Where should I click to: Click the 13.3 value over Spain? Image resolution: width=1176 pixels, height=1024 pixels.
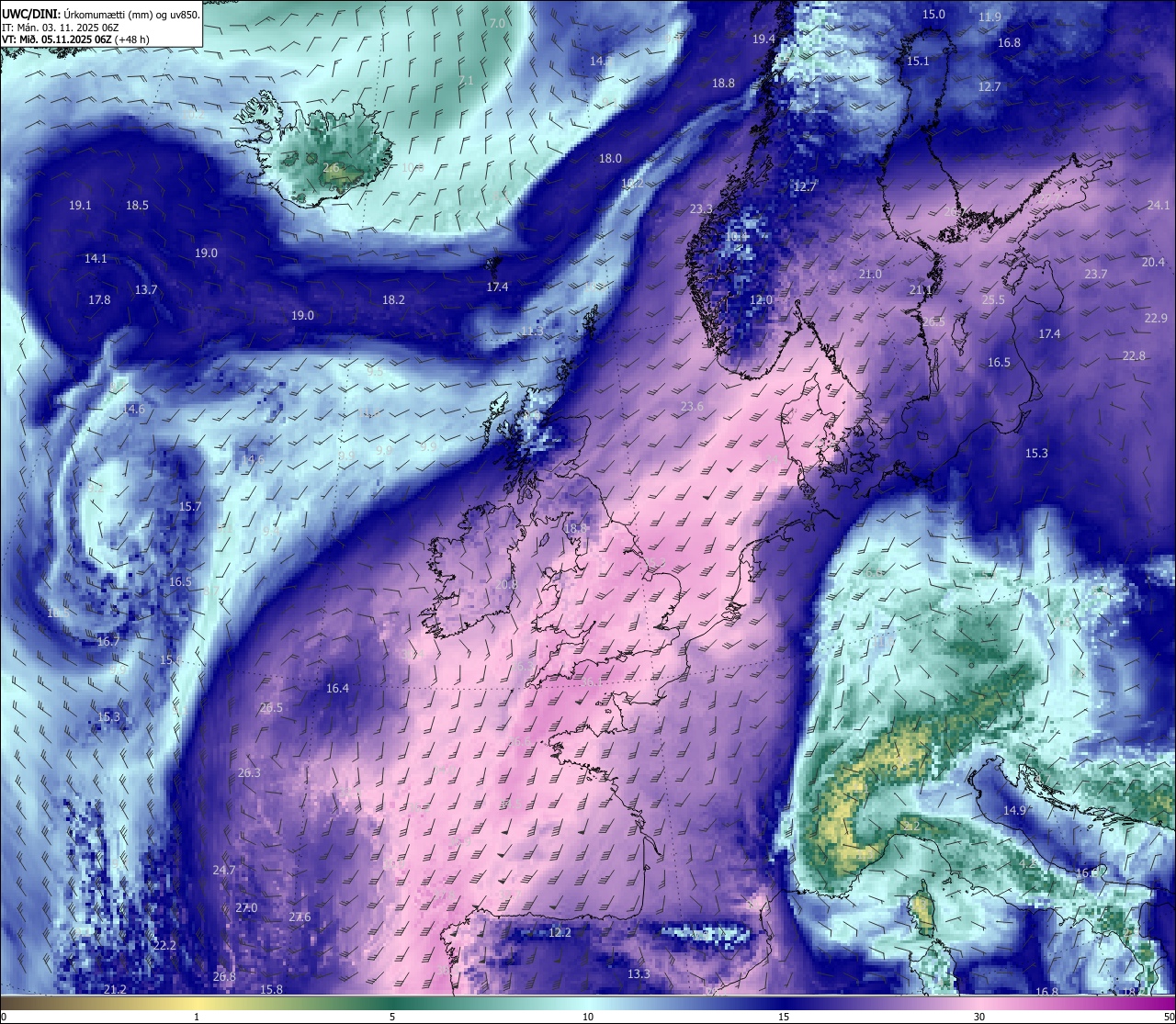point(639,974)
